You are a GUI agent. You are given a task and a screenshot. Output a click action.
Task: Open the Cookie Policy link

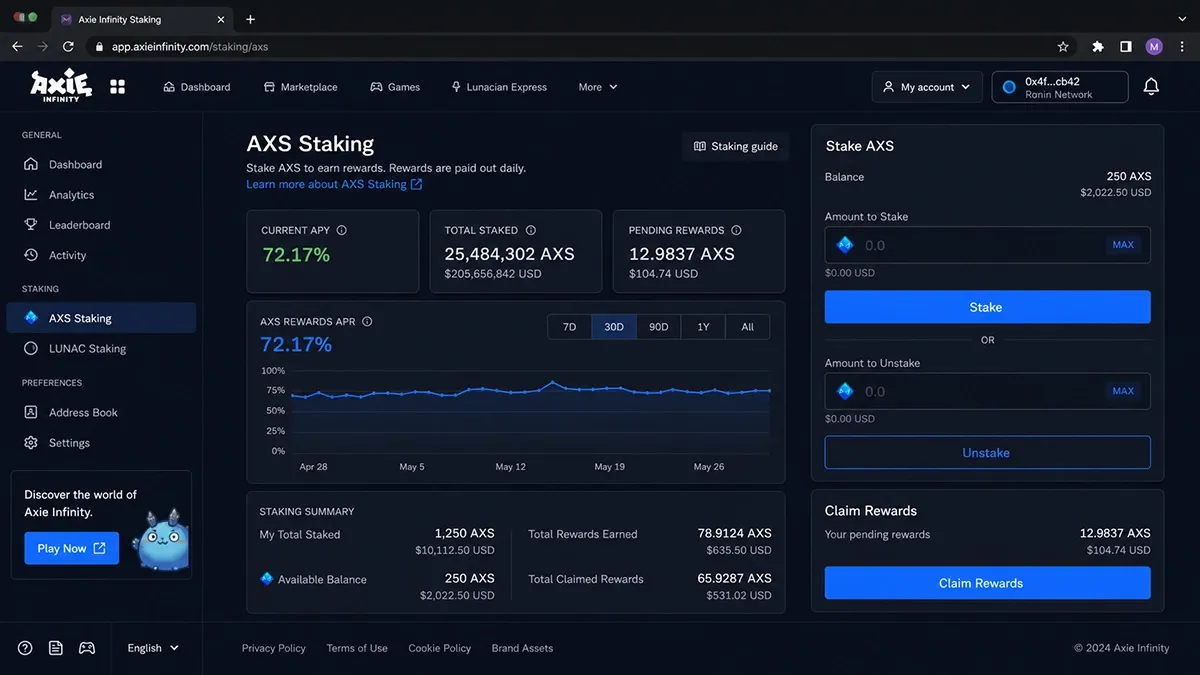point(439,648)
